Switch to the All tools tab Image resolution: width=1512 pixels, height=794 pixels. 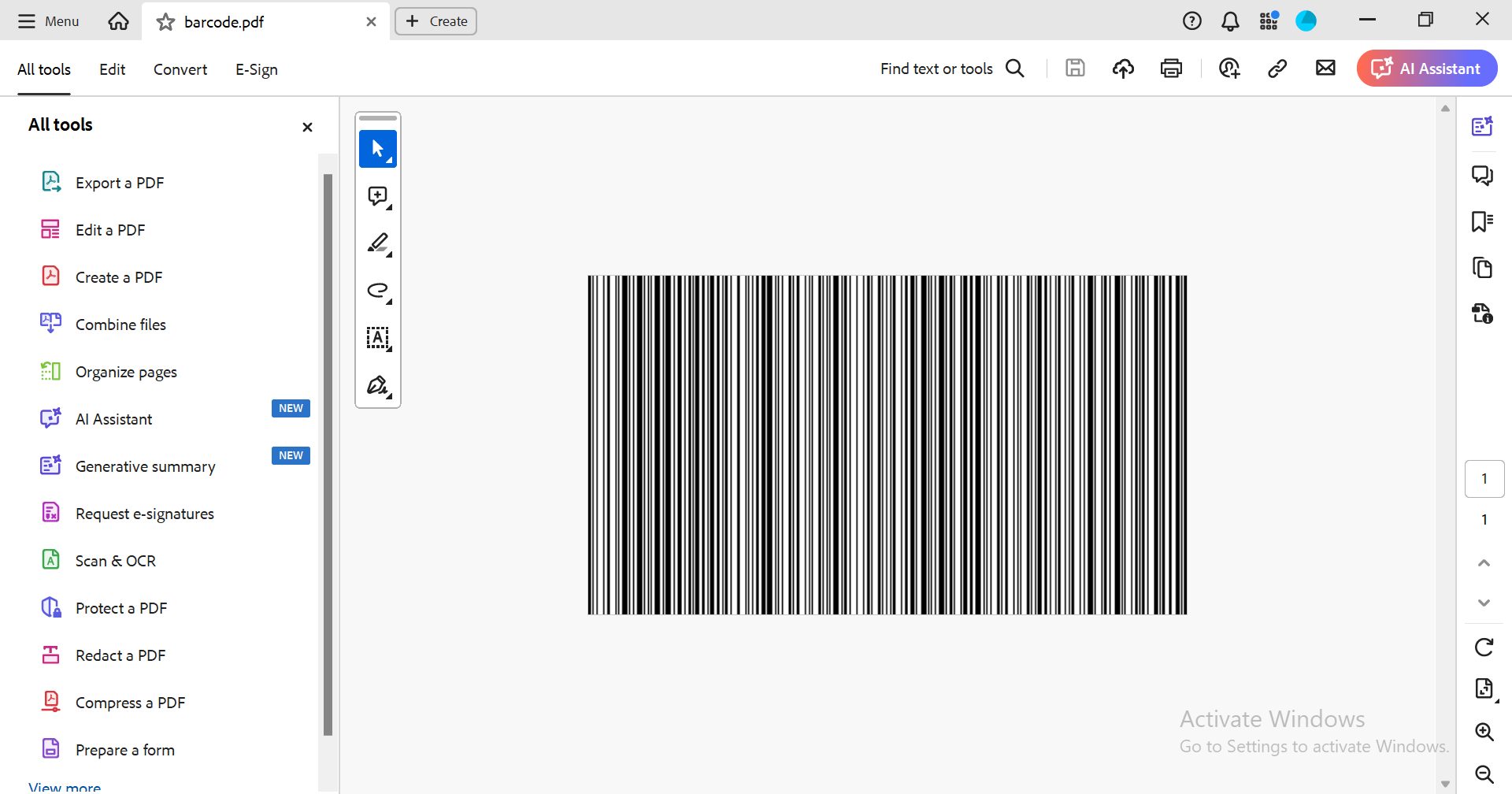[44, 69]
